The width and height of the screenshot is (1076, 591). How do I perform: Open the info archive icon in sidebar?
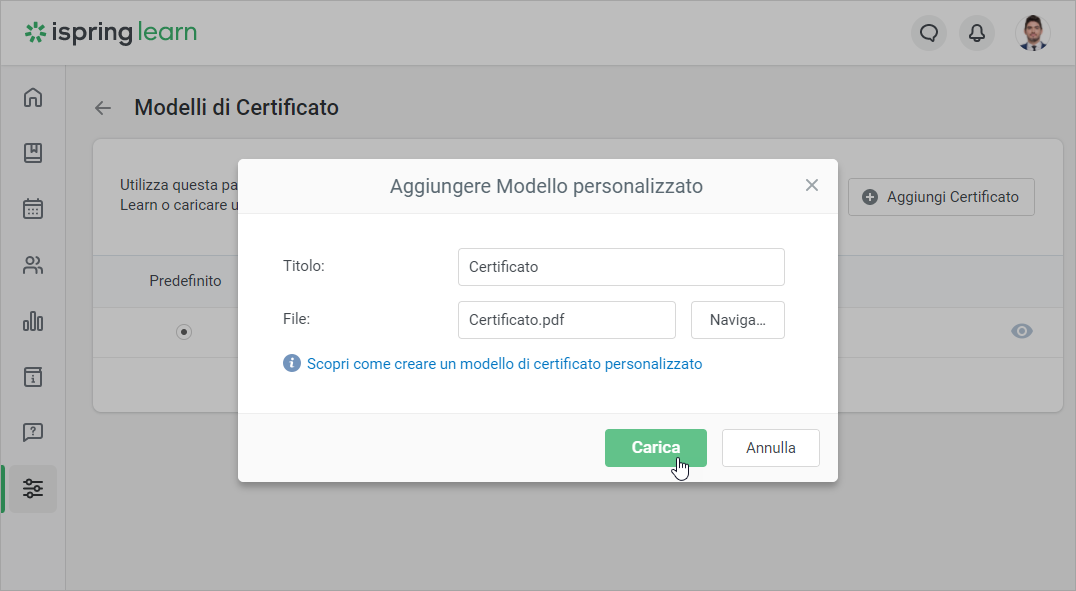coord(33,377)
